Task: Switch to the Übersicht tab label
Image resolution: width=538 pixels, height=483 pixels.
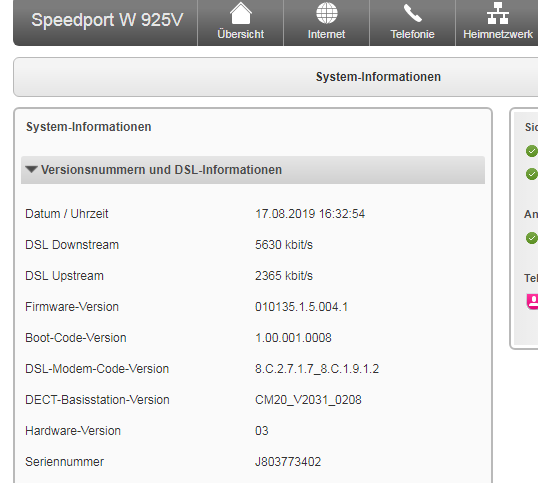Action: click(241, 34)
